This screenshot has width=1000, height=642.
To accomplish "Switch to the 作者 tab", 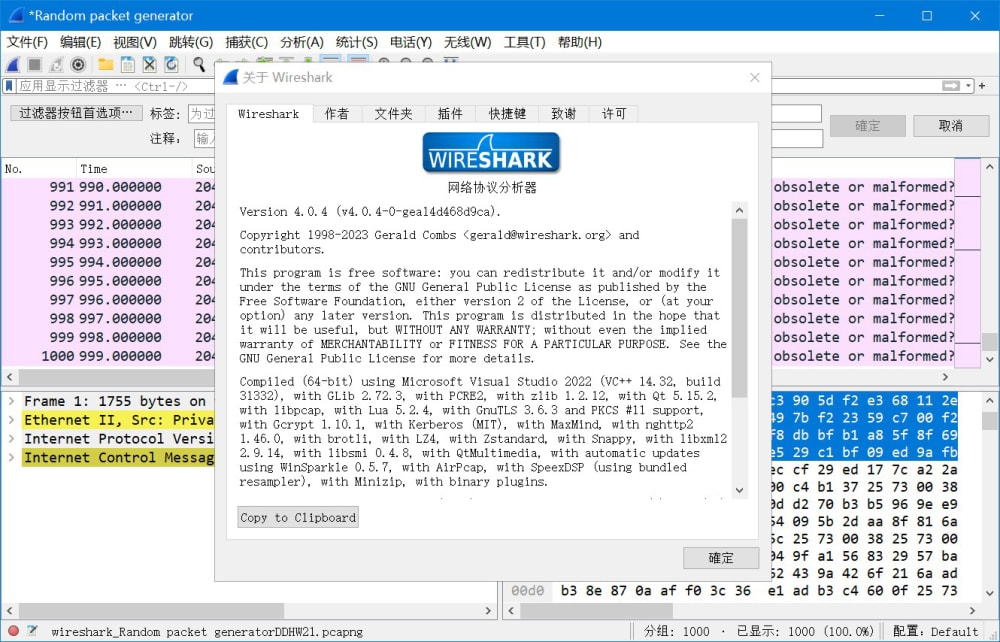I will pos(336,114).
